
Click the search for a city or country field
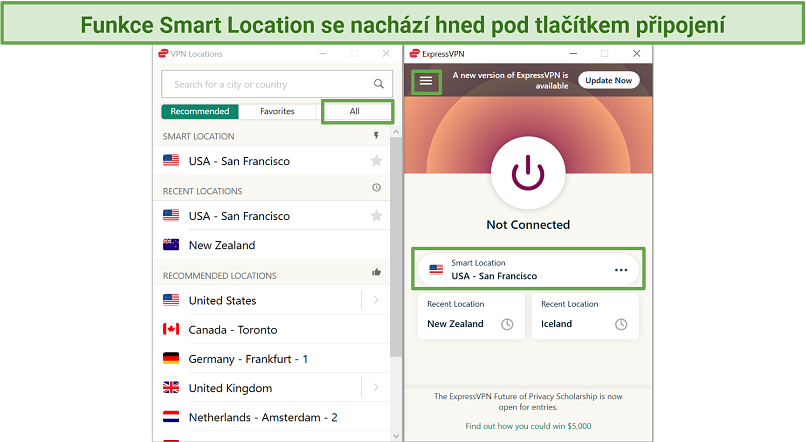[277, 84]
